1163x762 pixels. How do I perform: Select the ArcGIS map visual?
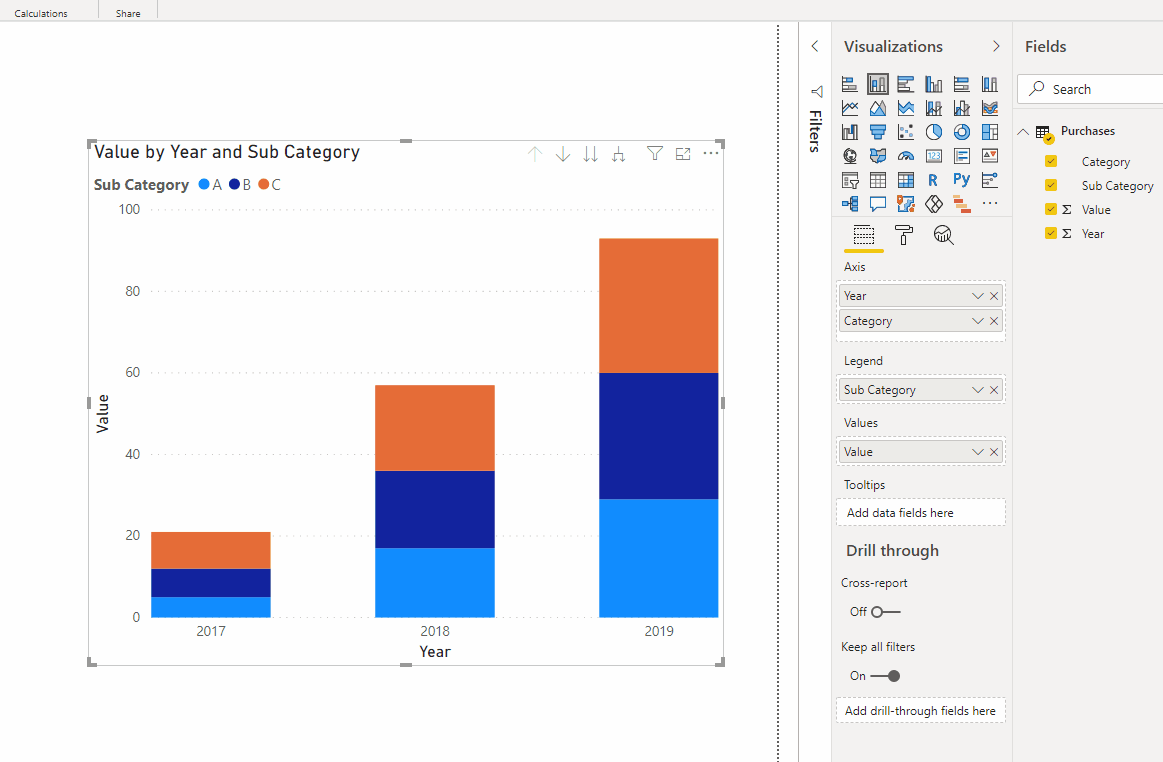[906, 203]
